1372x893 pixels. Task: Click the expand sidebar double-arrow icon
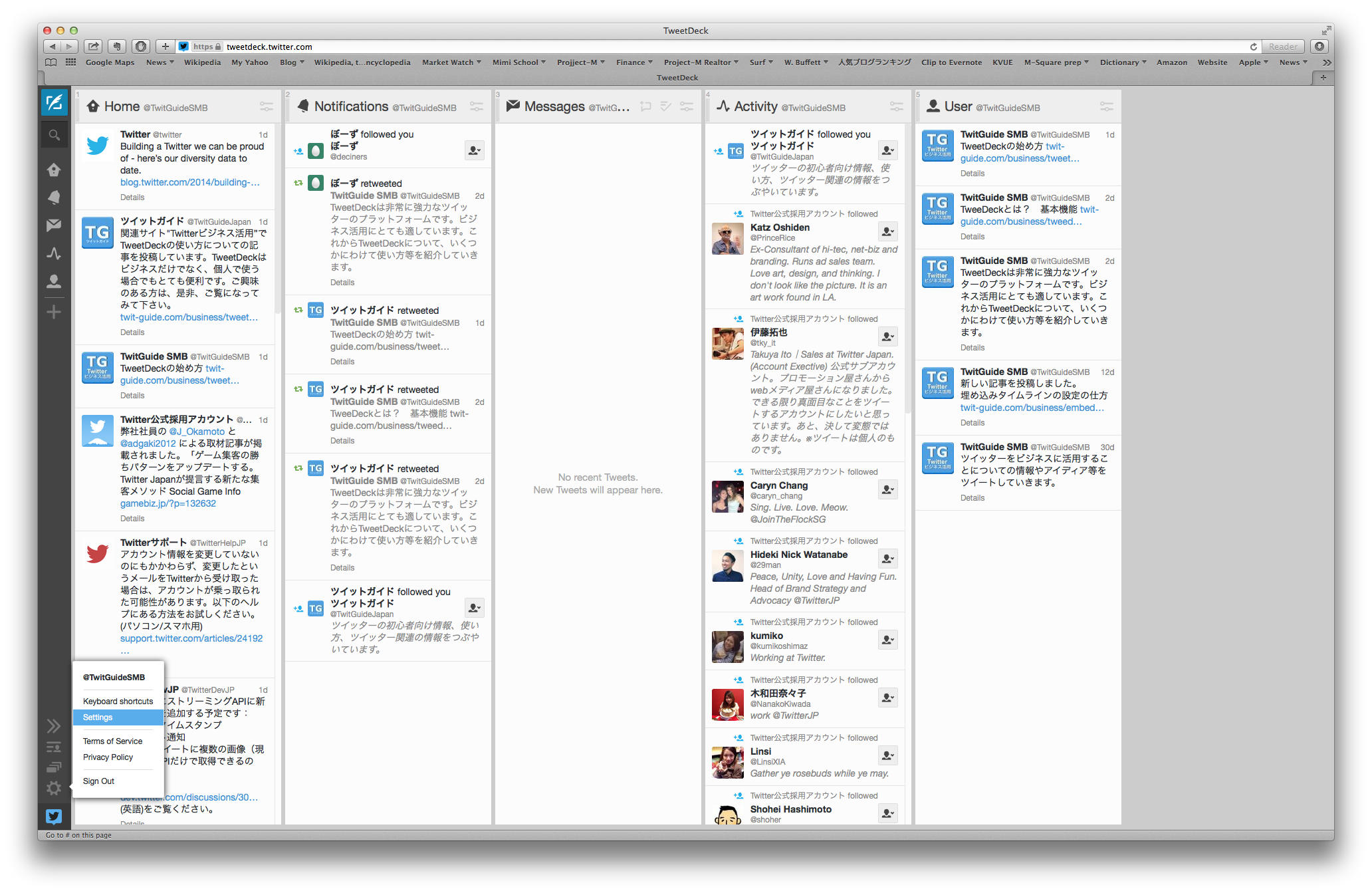point(55,726)
